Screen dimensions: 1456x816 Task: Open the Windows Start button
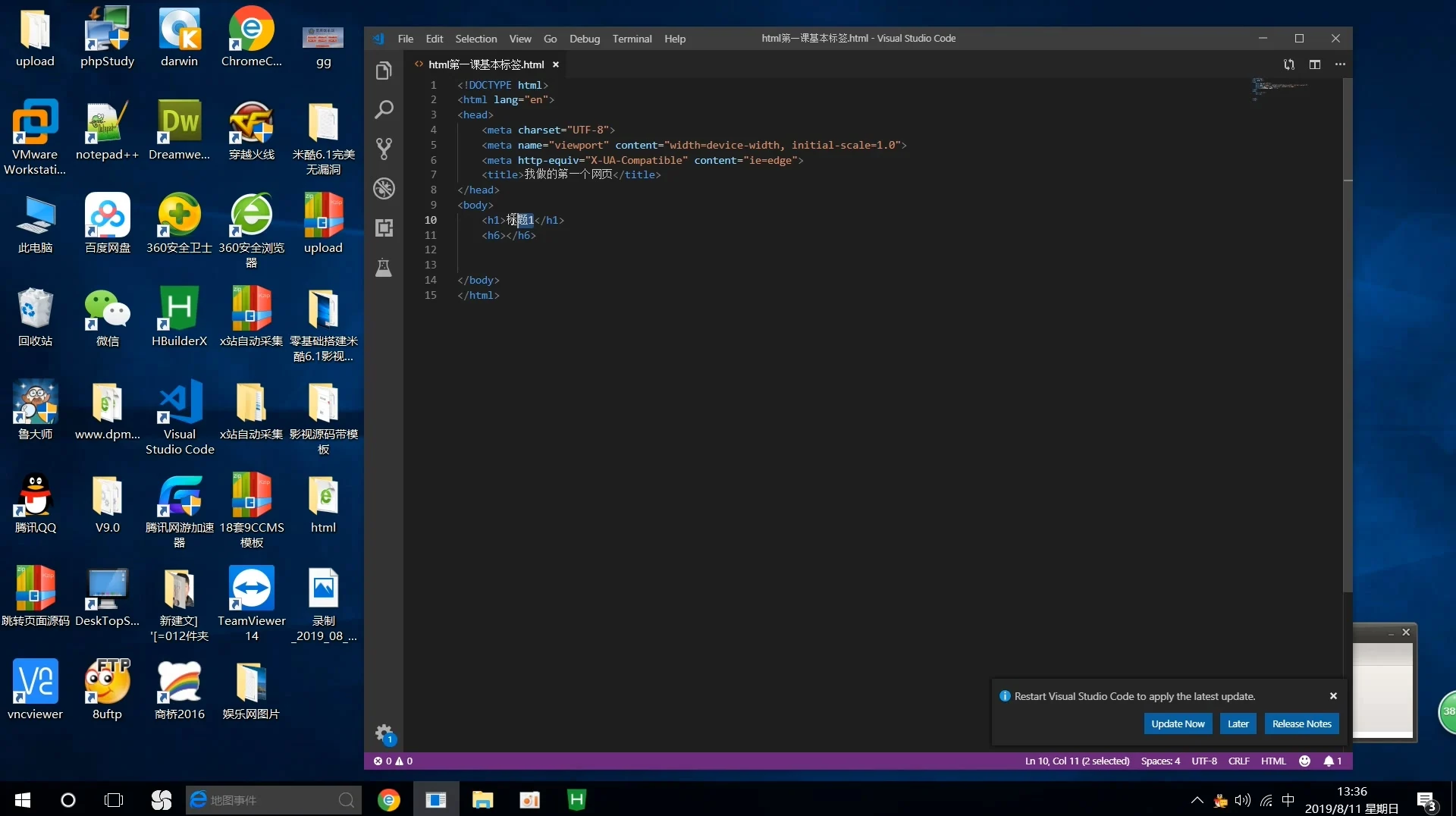[22, 799]
